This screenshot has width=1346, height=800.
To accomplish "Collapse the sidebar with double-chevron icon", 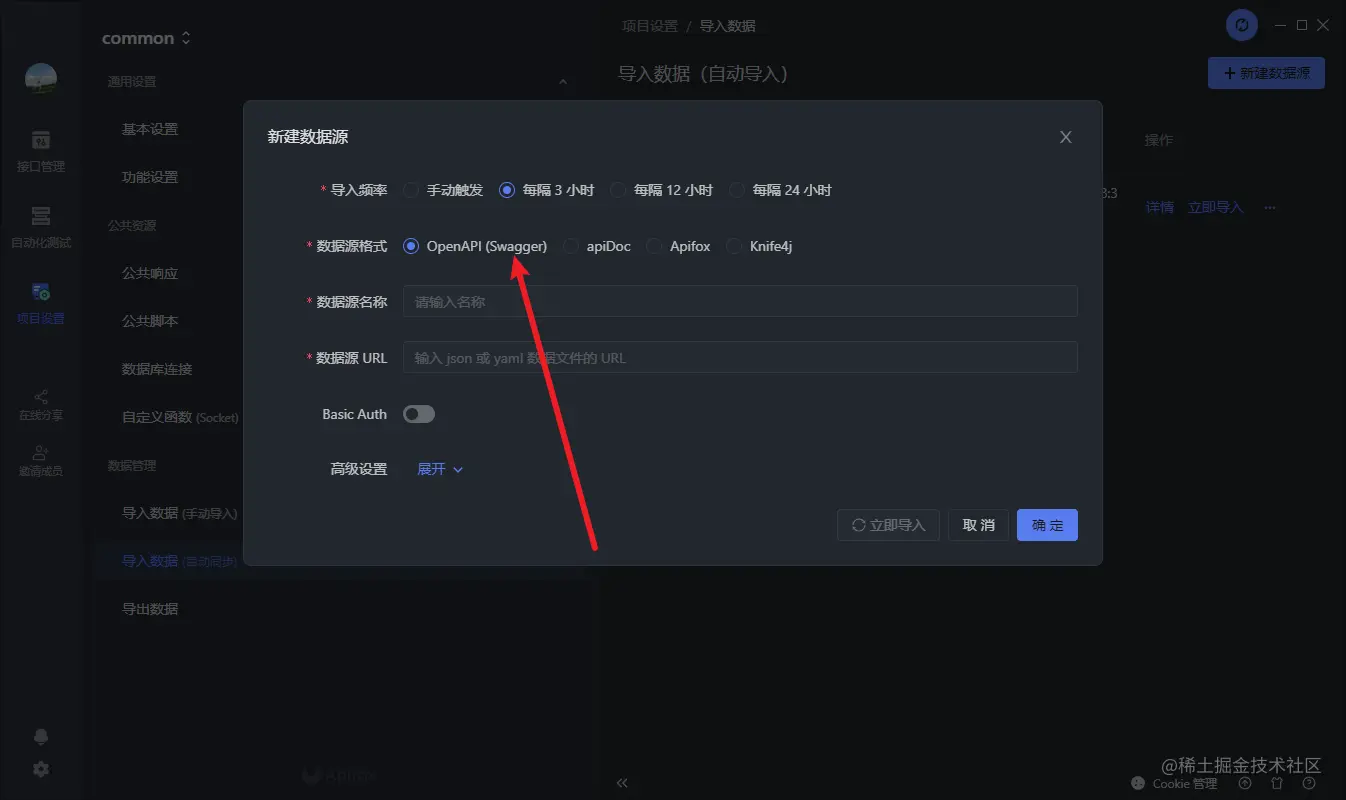I will (x=622, y=783).
